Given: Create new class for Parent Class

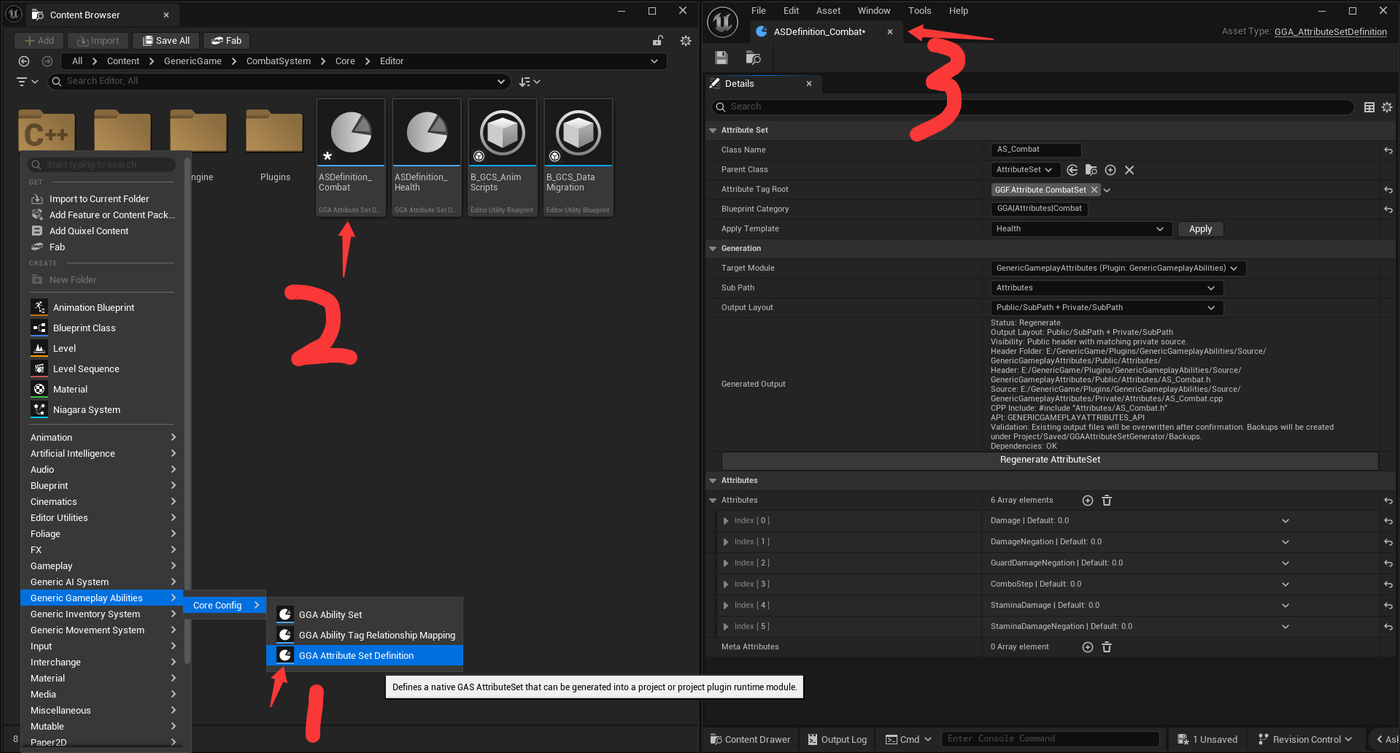Looking at the screenshot, I should click(x=1110, y=170).
